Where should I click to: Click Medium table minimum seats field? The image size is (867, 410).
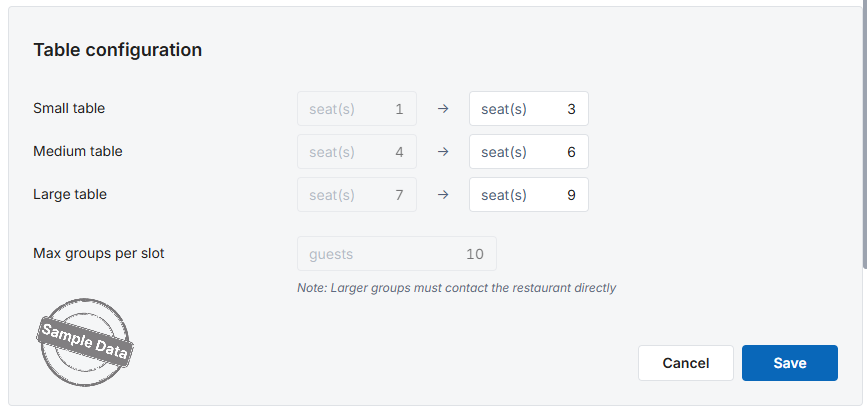[x=357, y=151]
